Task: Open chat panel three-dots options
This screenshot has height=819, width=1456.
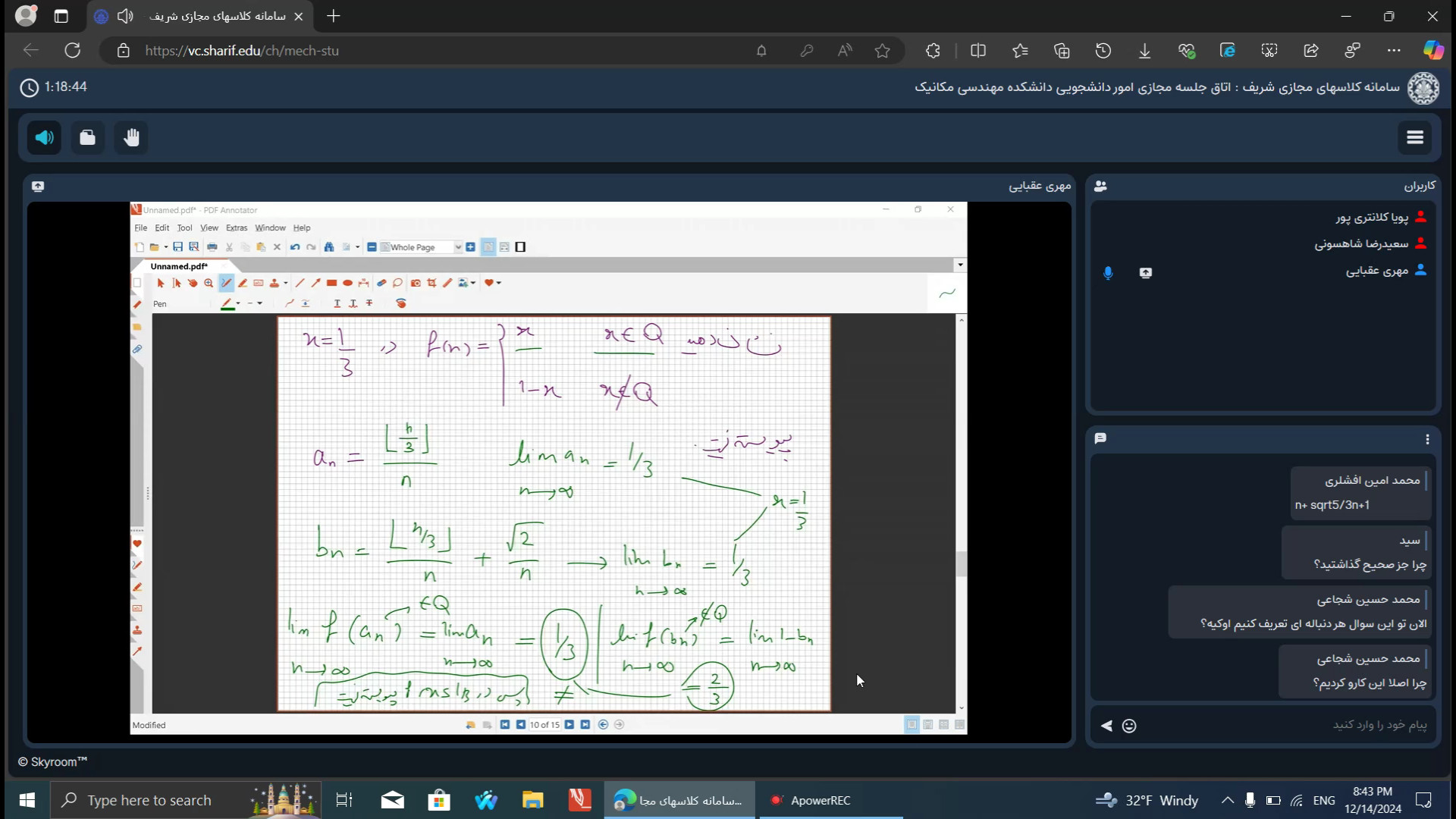Action: (1427, 439)
